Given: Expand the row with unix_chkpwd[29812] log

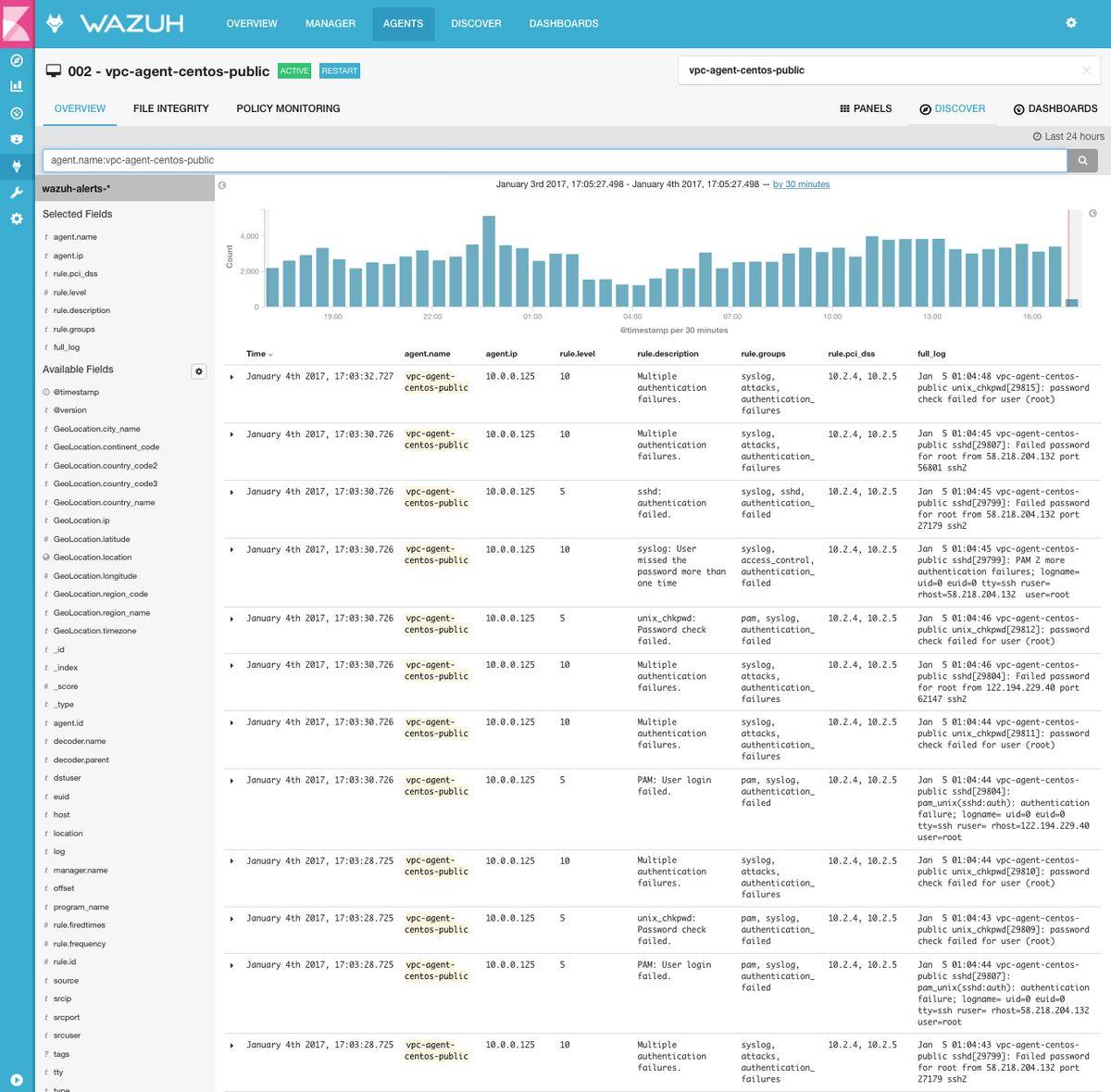Looking at the screenshot, I should tap(231, 619).
